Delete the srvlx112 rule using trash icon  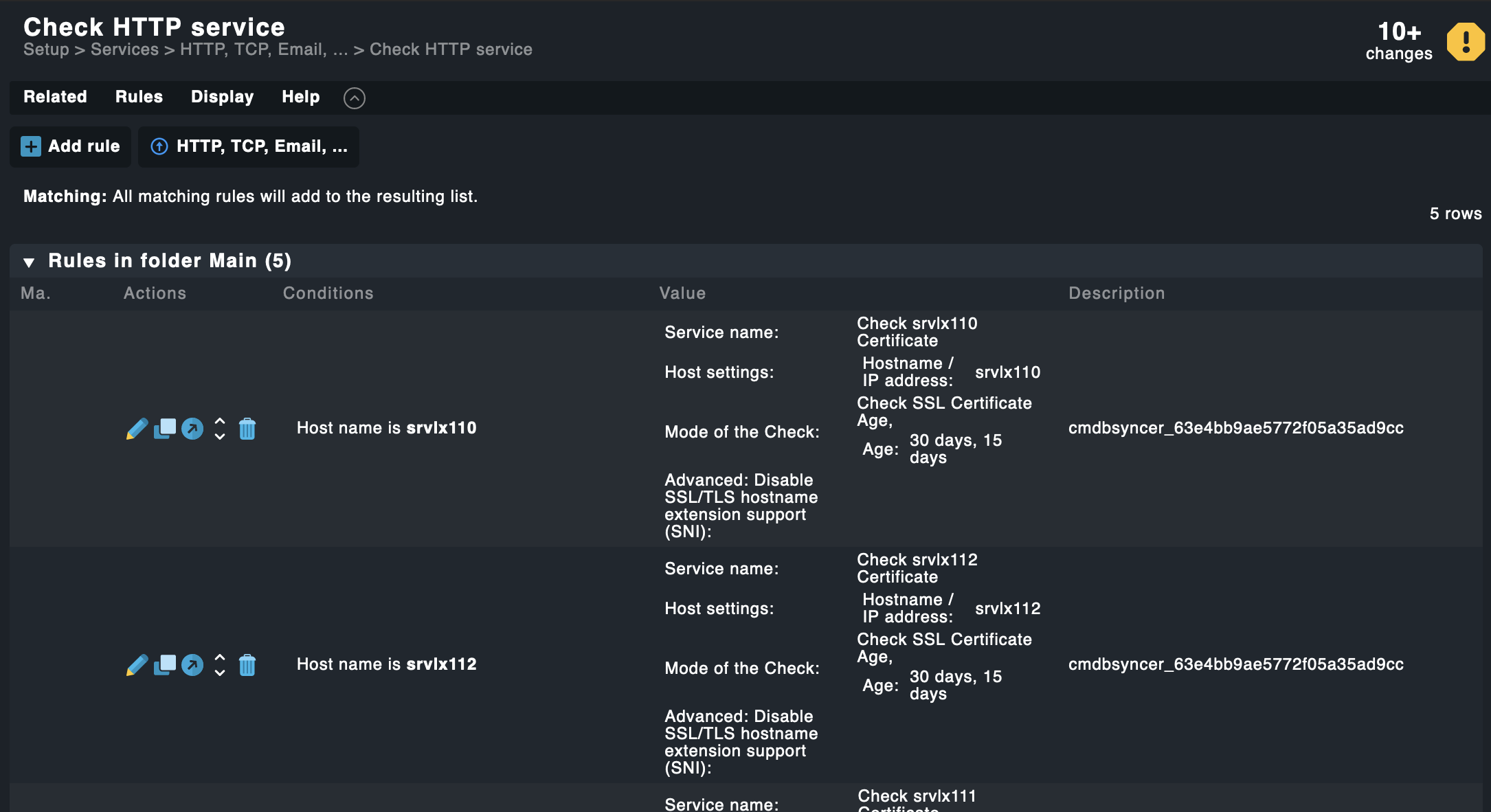[247, 665]
